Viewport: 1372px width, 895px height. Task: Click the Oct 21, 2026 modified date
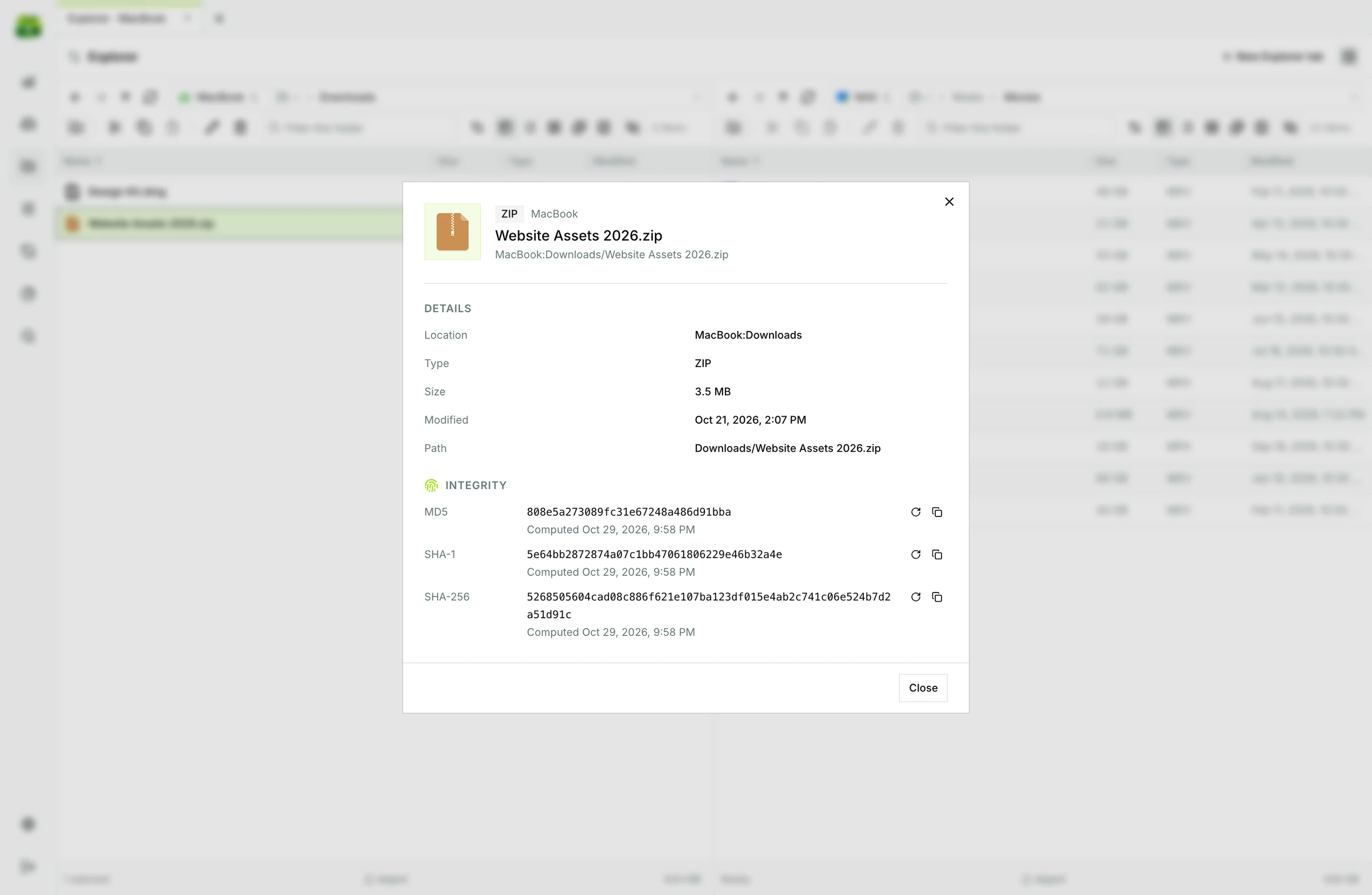[750, 420]
